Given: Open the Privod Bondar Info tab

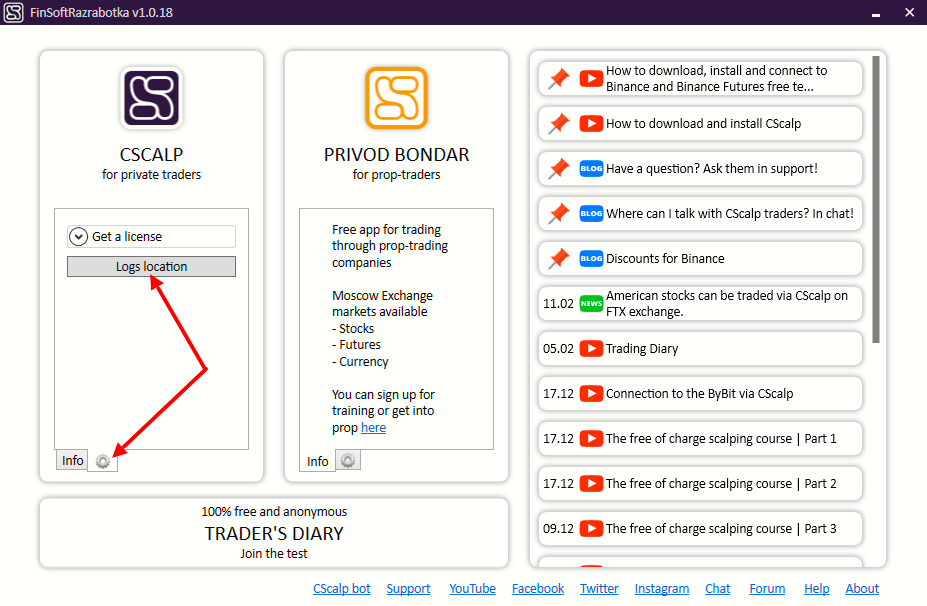Looking at the screenshot, I should (317, 461).
